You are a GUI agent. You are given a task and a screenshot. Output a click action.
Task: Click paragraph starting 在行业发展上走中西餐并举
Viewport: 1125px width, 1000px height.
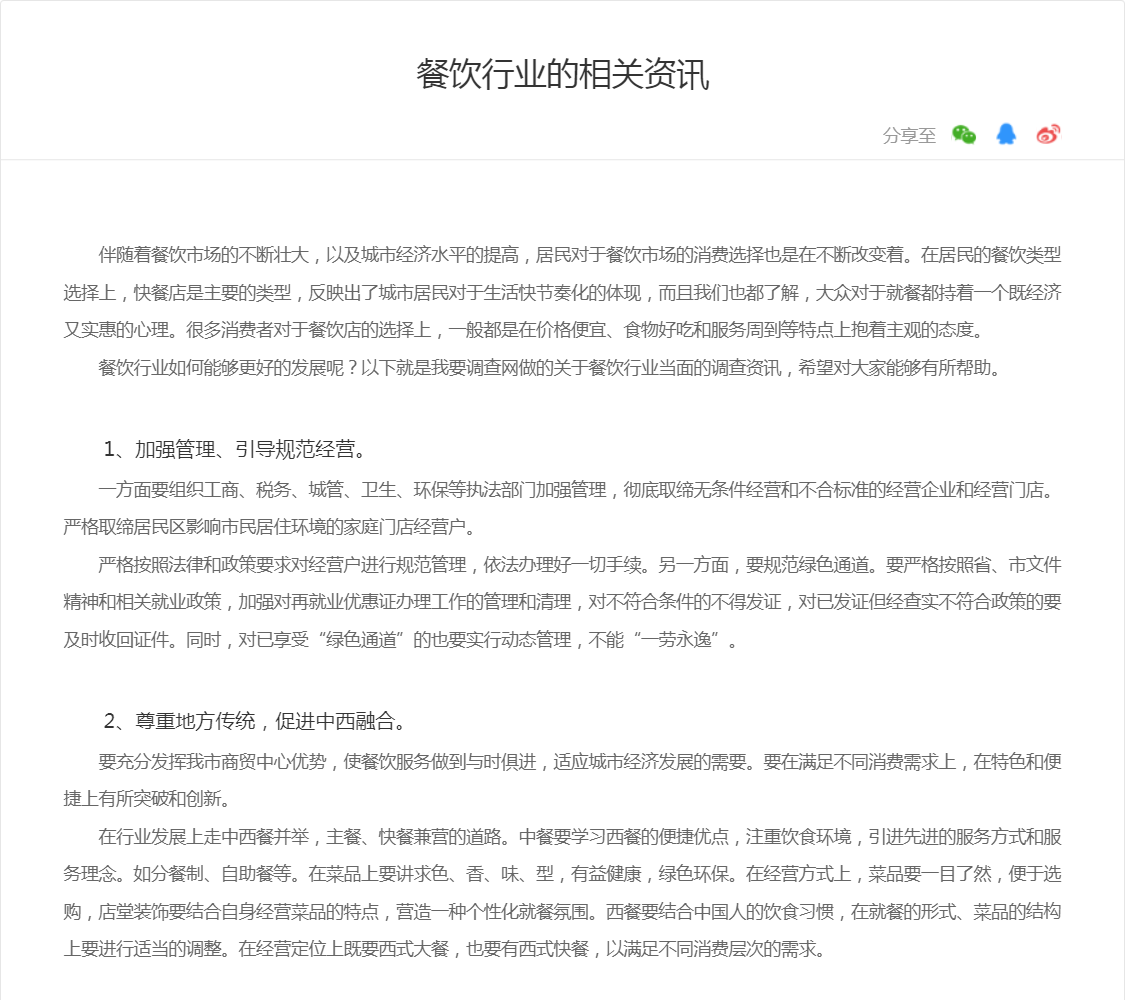(562, 892)
